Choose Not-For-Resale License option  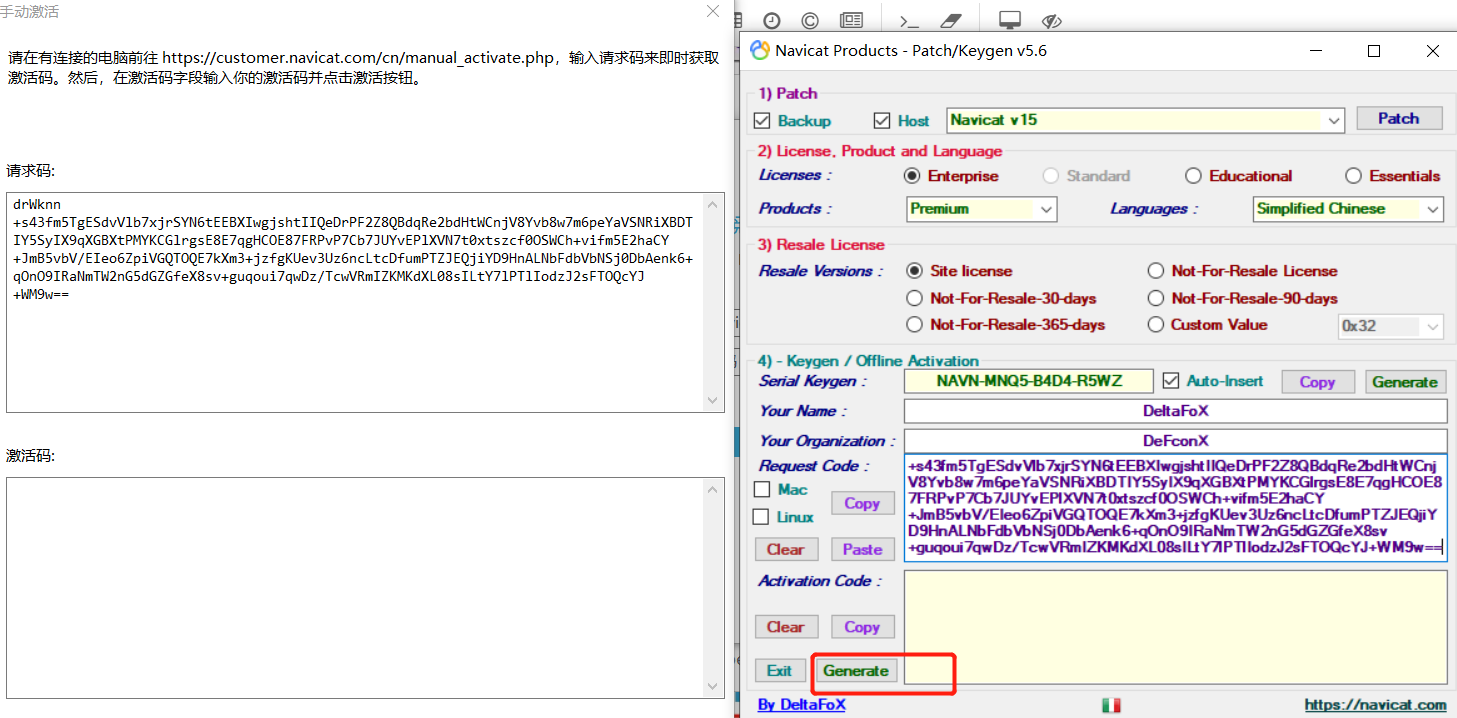pyautogui.click(x=1156, y=271)
